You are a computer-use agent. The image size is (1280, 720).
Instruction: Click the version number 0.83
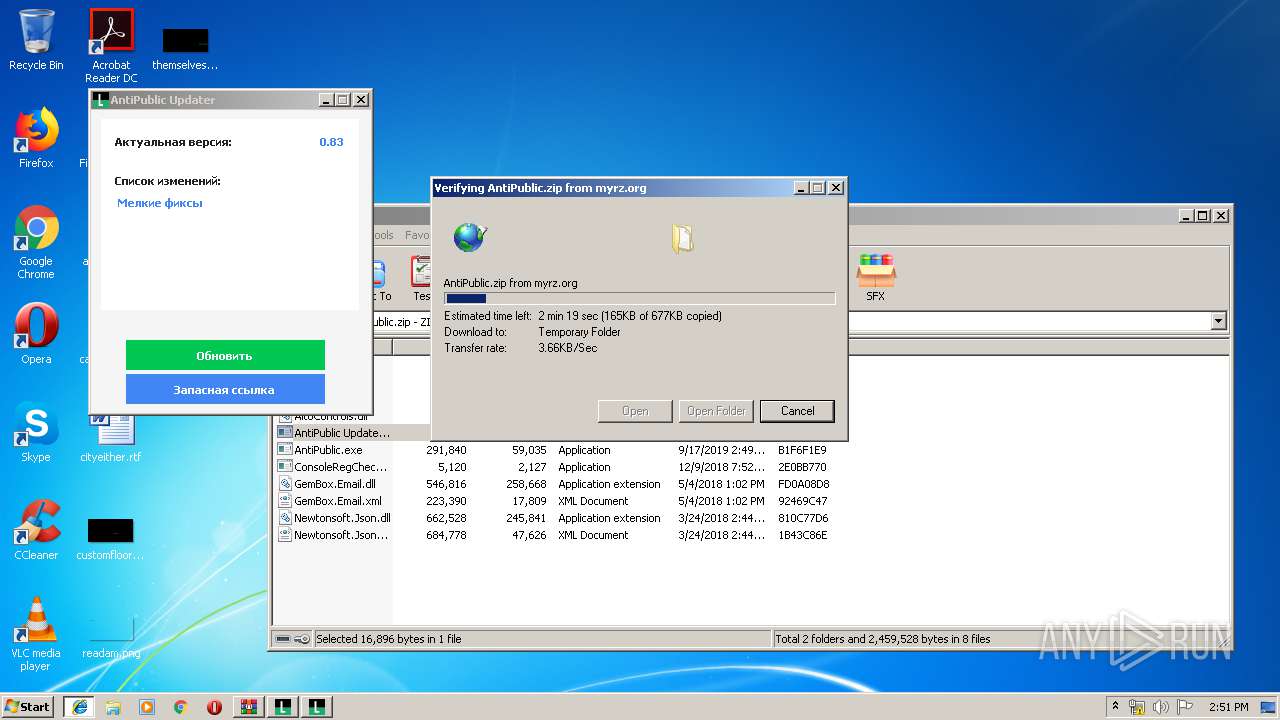coord(331,142)
